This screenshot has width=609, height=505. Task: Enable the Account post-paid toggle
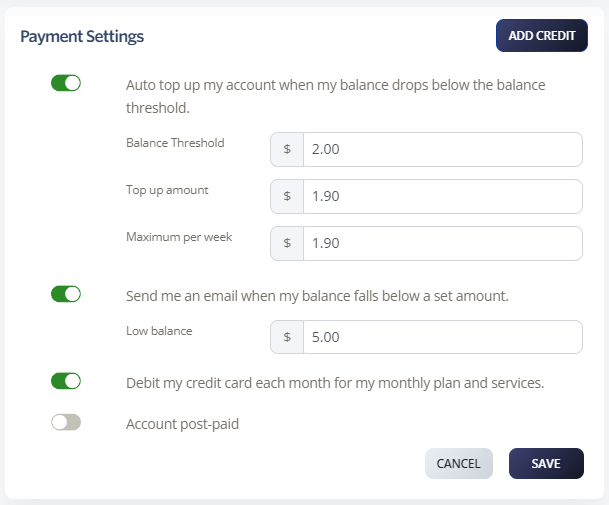(66, 423)
